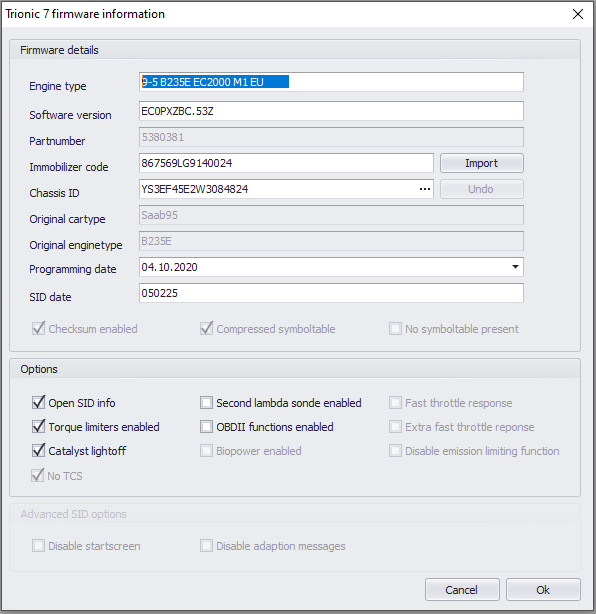
Task: Toggle the Open SID info checkbox
Action: pyautogui.click(x=38, y=403)
